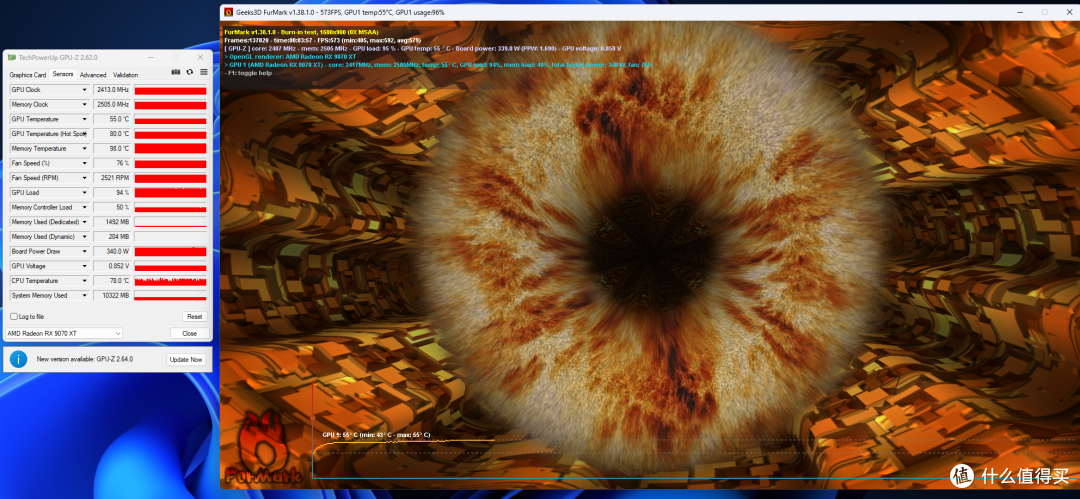Click the 94 % GPU load value
Viewport: 1080px width, 499px height.
[x=112, y=192]
